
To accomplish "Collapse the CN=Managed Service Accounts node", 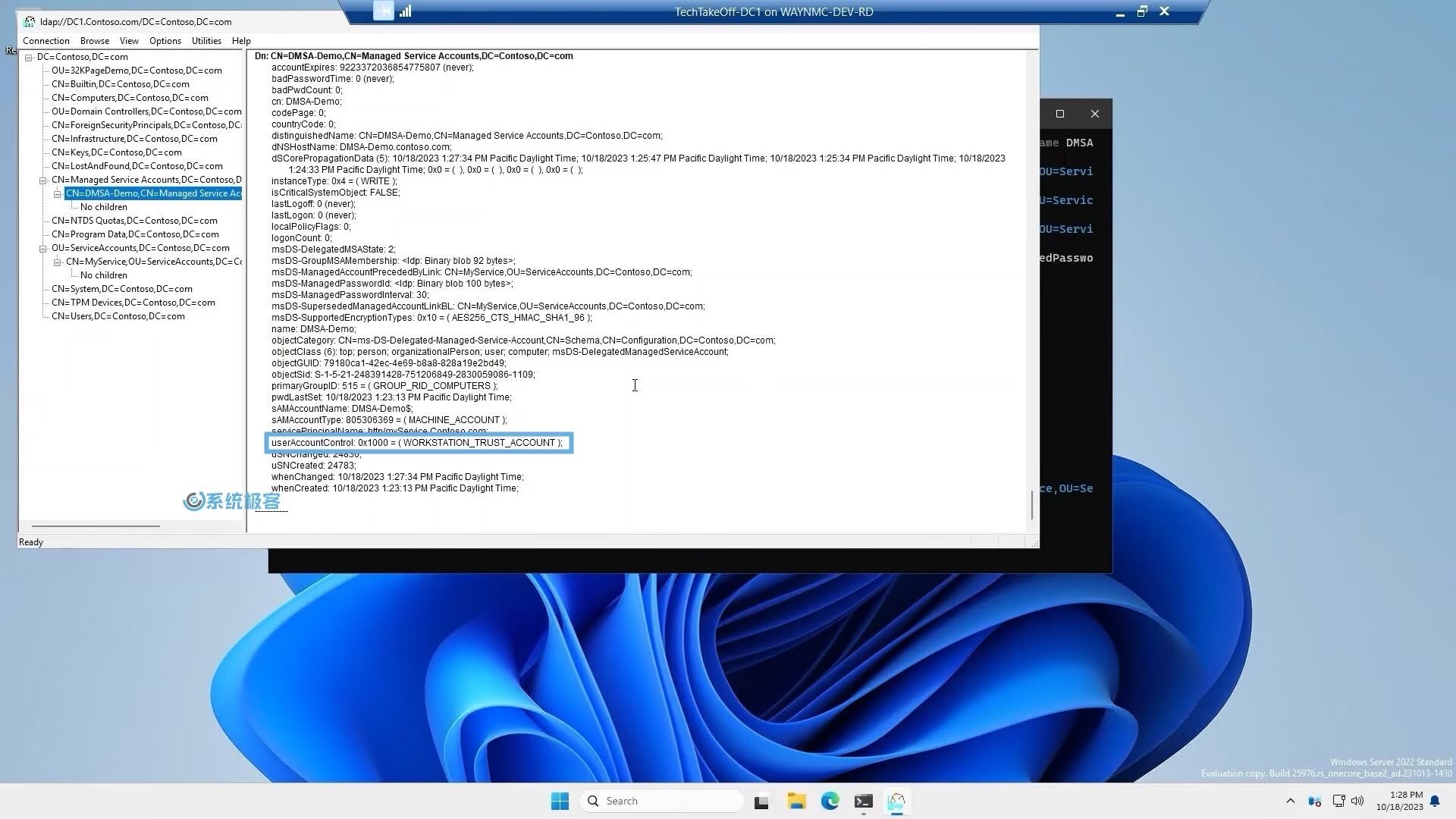I will point(42,180).
